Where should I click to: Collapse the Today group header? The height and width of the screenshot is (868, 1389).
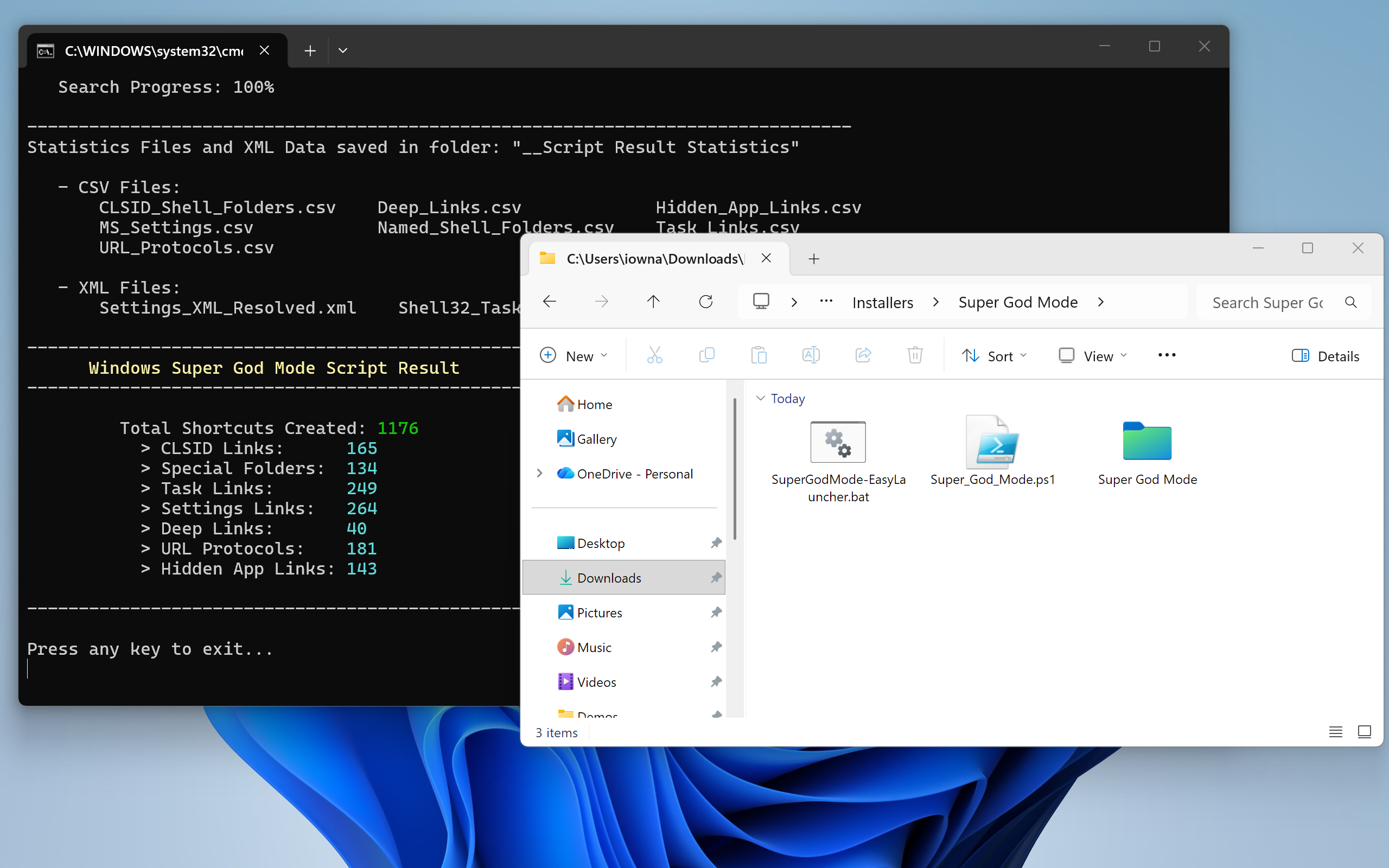761,398
